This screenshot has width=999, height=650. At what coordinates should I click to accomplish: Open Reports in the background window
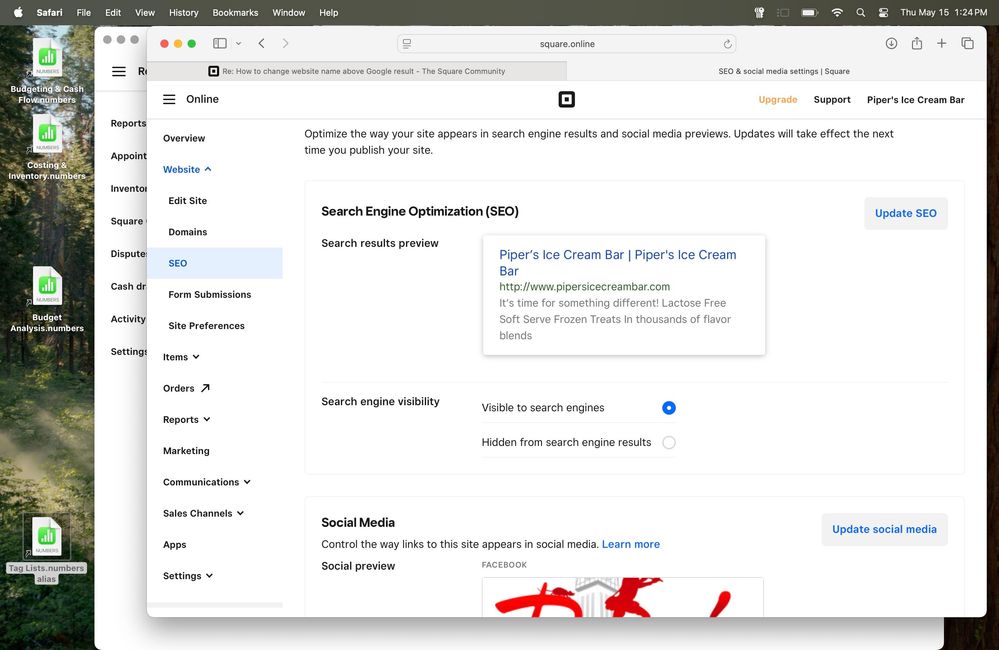coord(128,123)
